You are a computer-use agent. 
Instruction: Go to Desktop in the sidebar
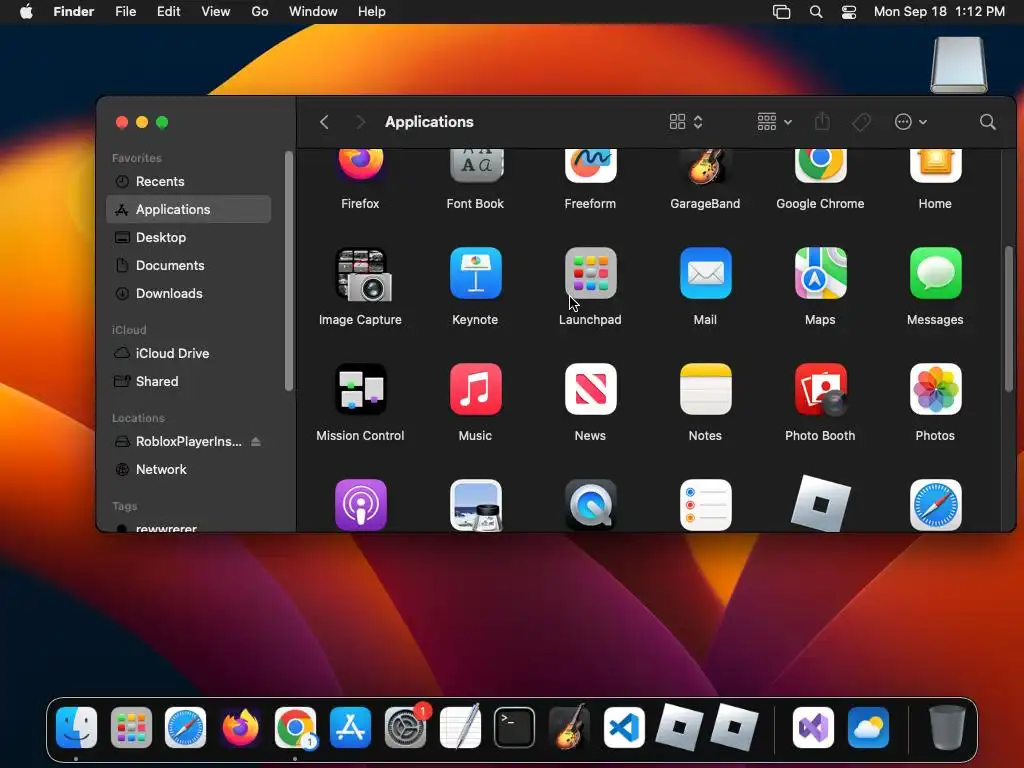pos(188,238)
